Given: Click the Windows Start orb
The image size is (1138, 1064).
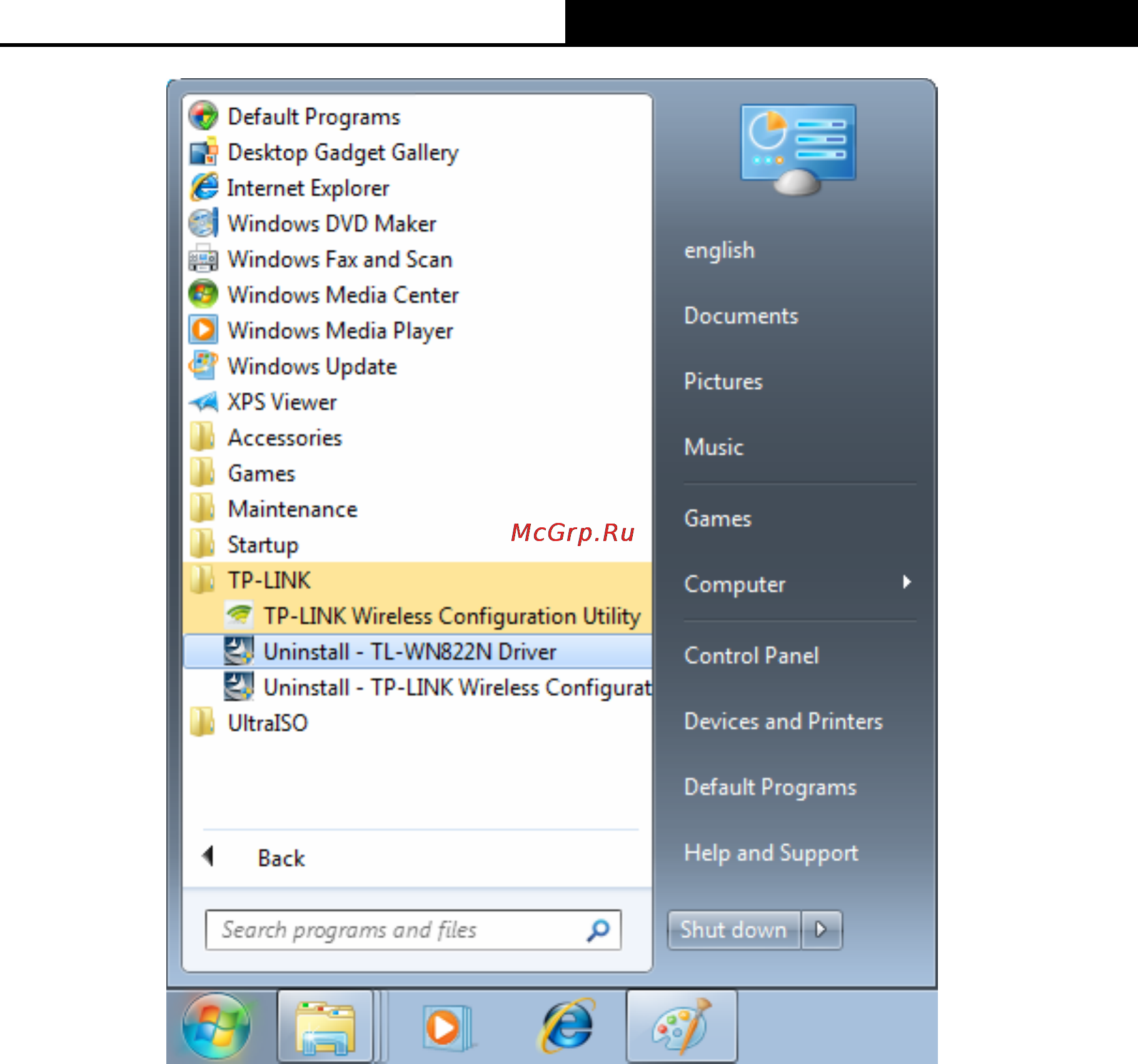Looking at the screenshot, I should point(216,1026).
